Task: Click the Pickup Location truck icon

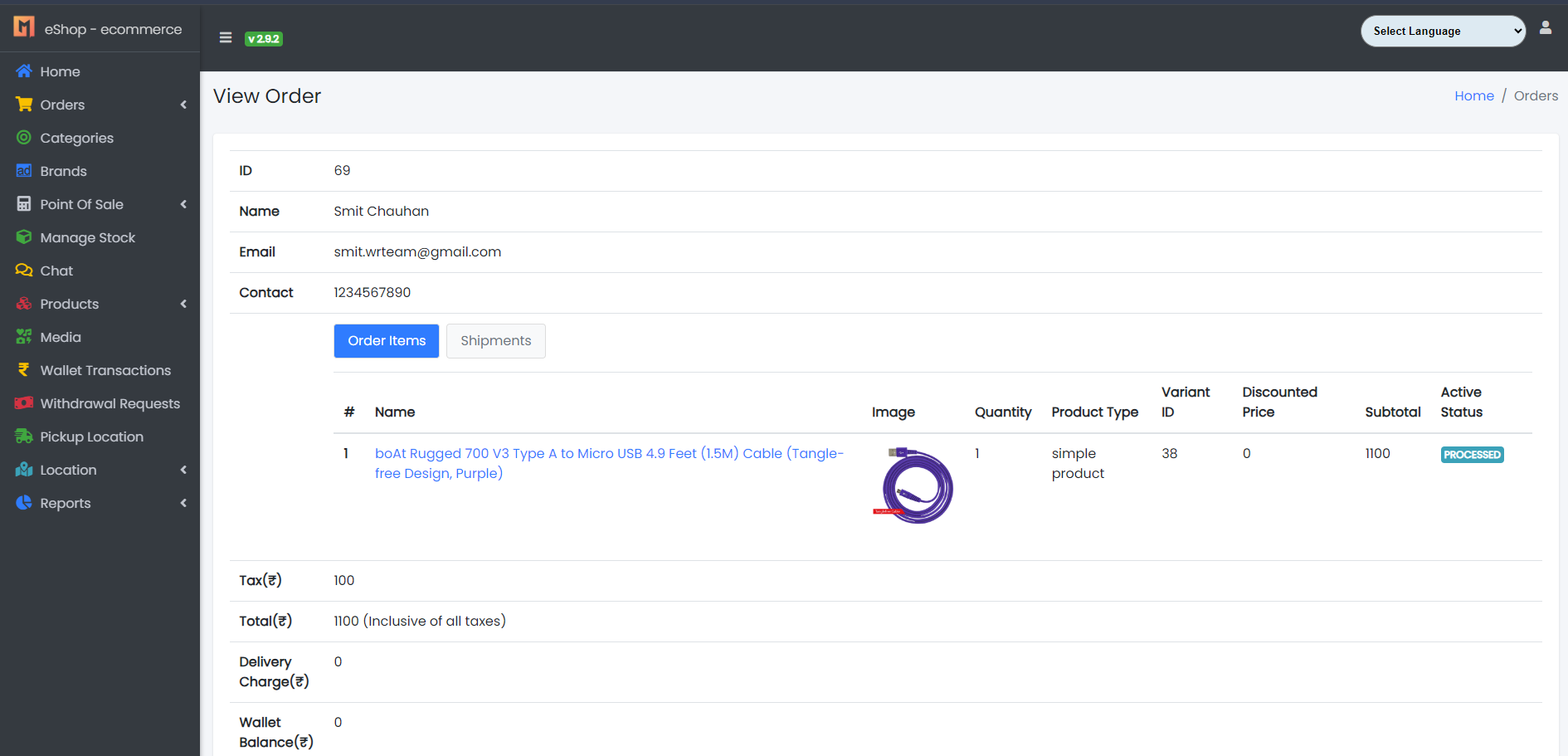Action: click(x=24, y=437)
